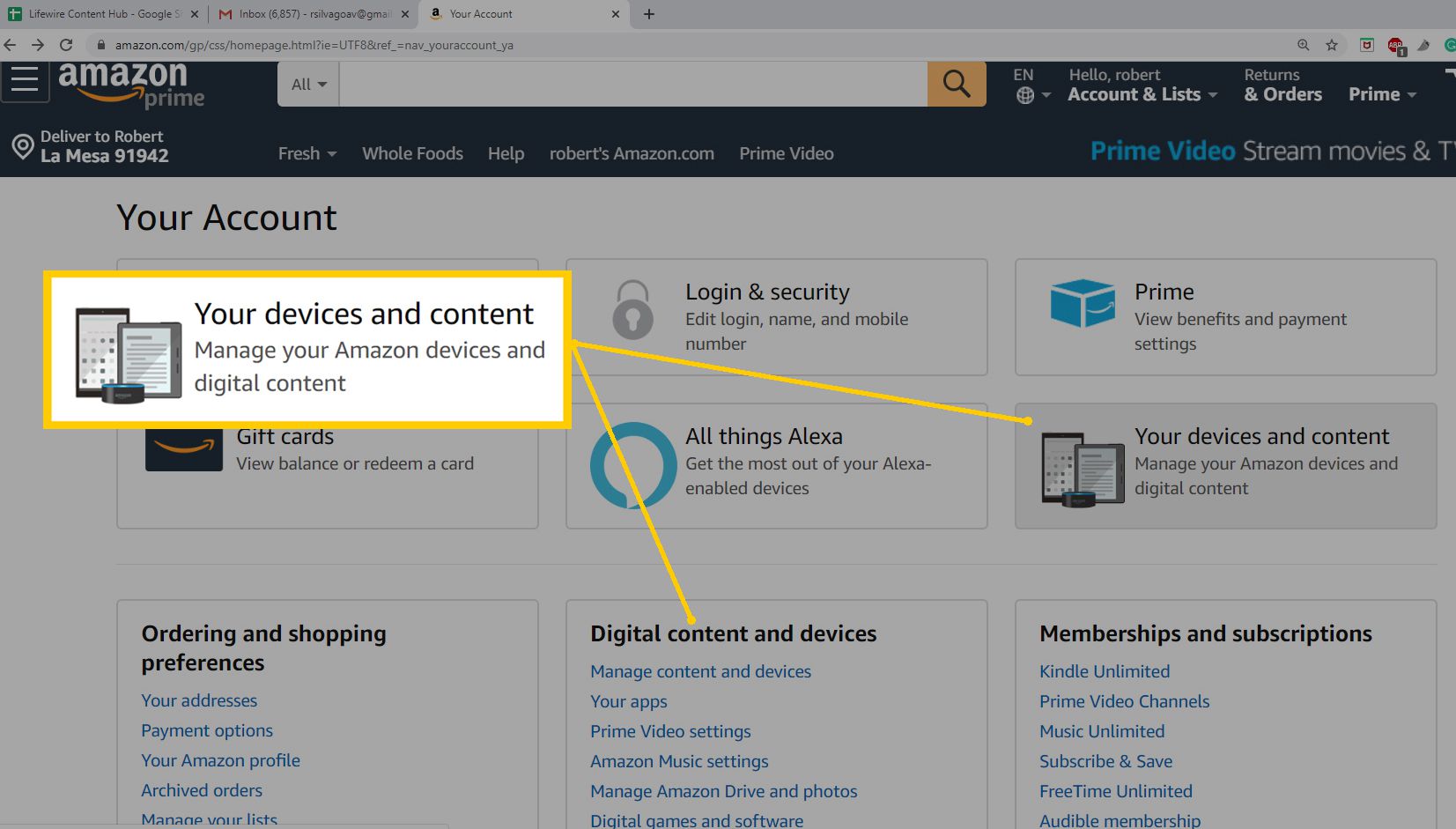Image resolution: width=1456 pixels, height=829 pixels.
Task: Click the padlock site info icon
Action: click(101, 45)
